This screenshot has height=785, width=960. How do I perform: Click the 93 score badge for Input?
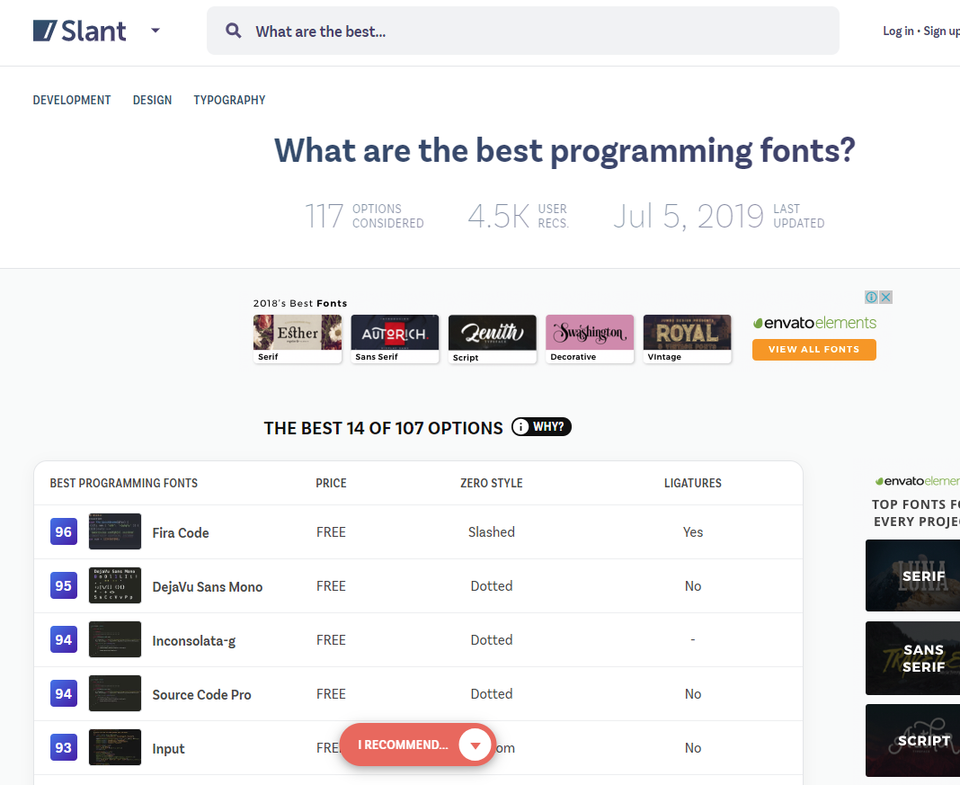[x=64, y=747]
